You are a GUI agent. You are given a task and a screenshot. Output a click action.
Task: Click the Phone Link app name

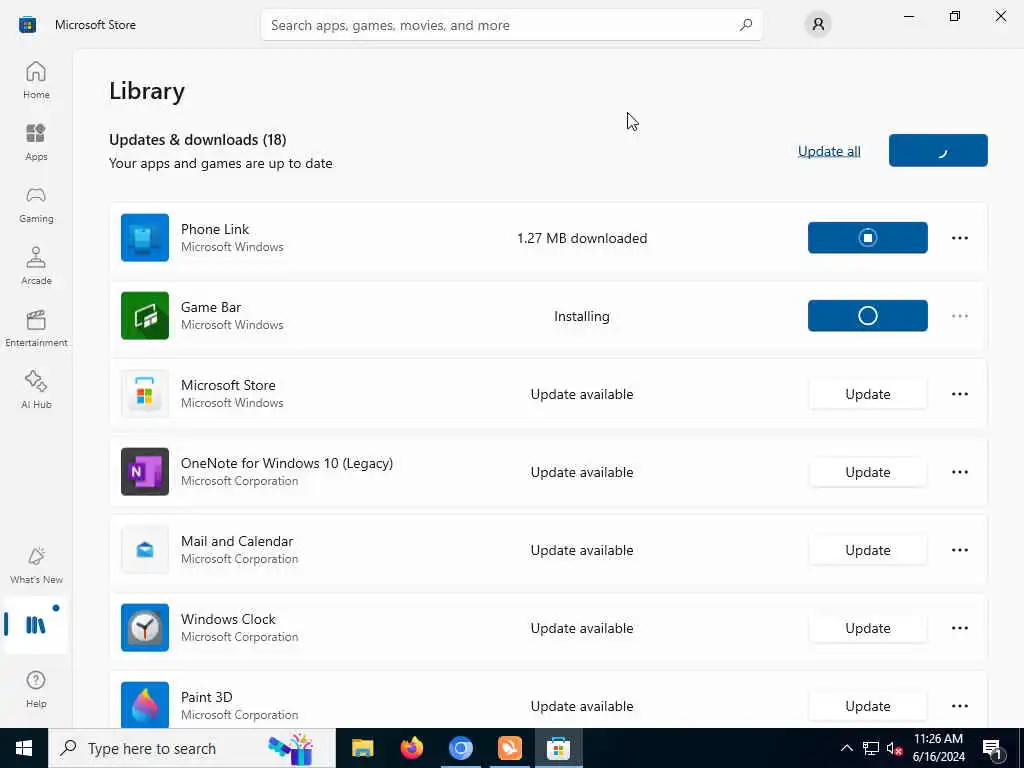tap(215, 229)
